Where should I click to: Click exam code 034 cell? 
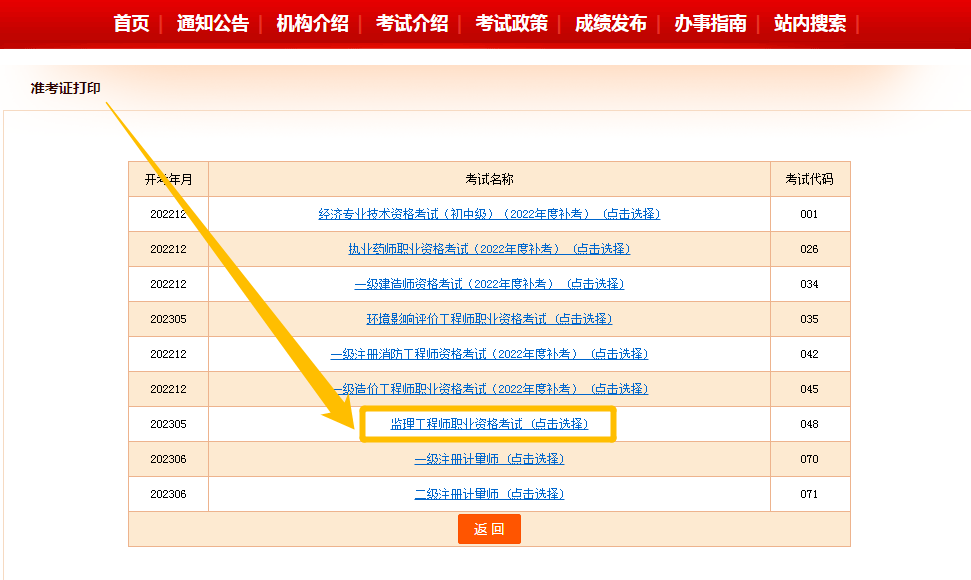[x=809, y=284]
